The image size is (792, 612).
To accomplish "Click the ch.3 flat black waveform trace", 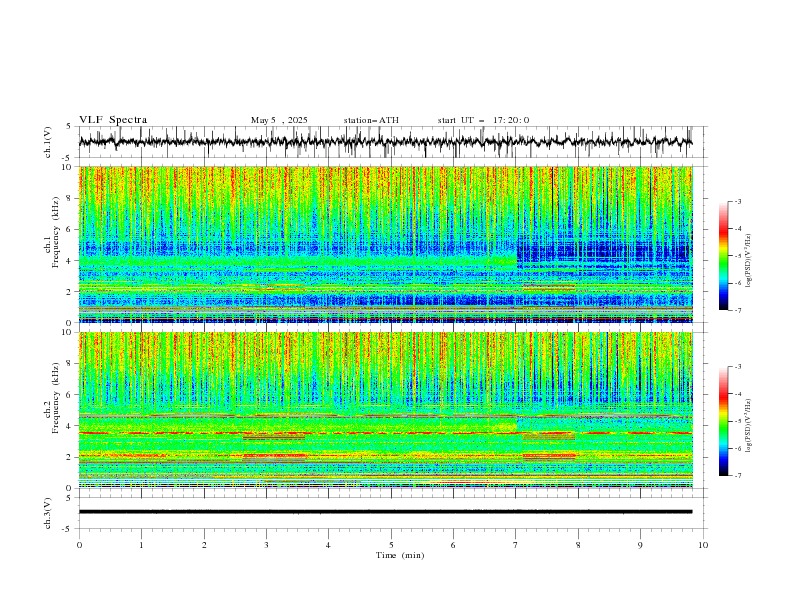I will tap(385, 512).
